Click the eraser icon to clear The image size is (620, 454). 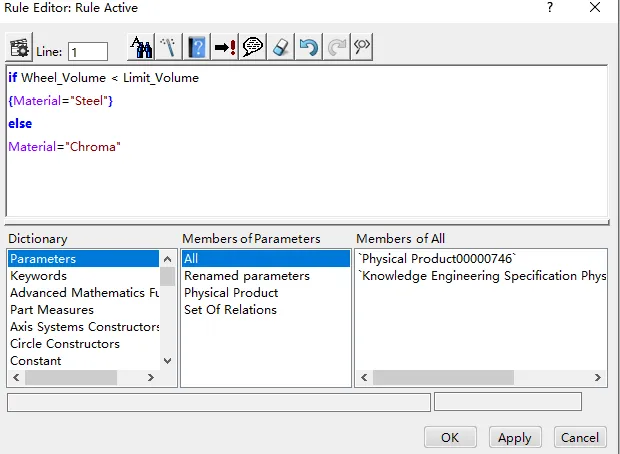coord(281,47)
